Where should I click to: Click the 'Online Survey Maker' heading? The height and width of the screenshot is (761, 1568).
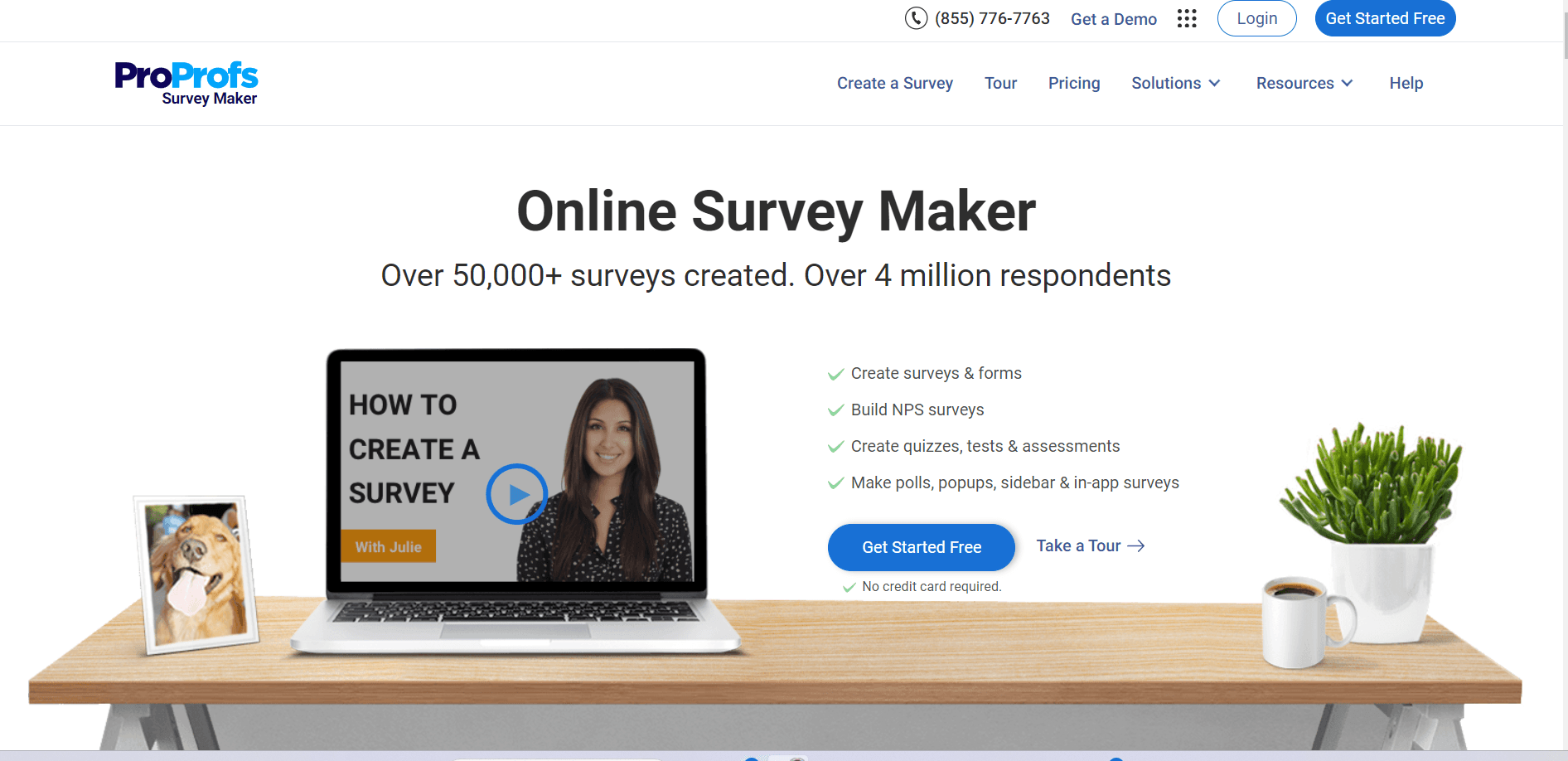(x=777, y=211)
